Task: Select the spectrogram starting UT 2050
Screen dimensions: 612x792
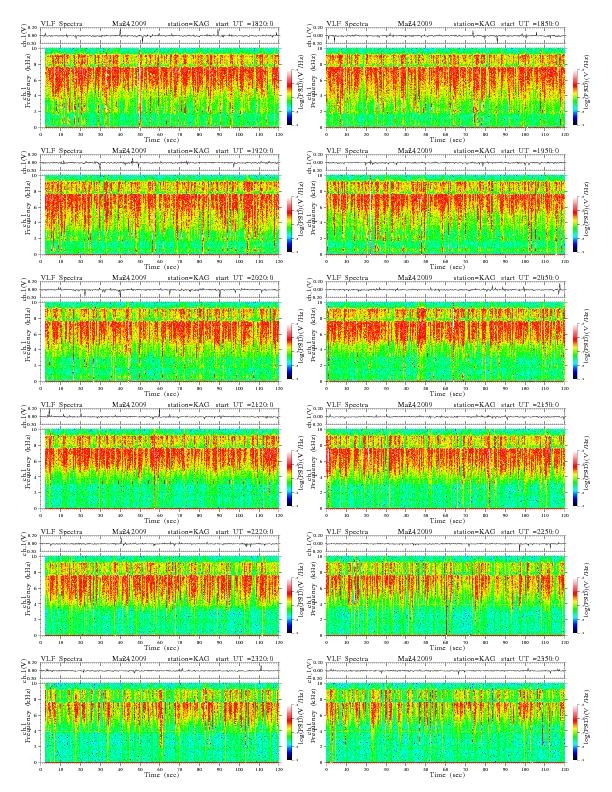Action: [445, 342]
